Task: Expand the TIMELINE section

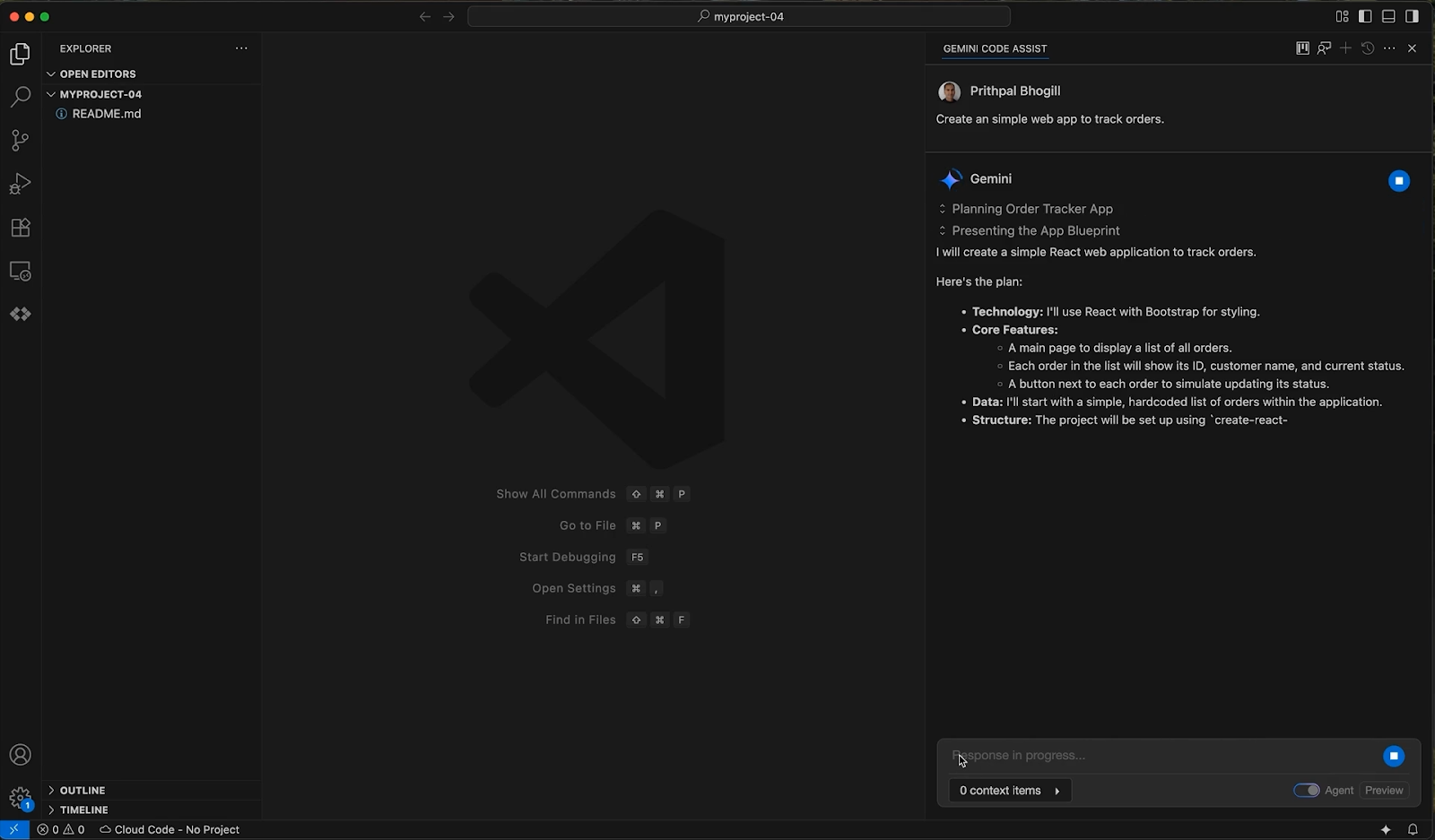Action: [x=84, y=810]
